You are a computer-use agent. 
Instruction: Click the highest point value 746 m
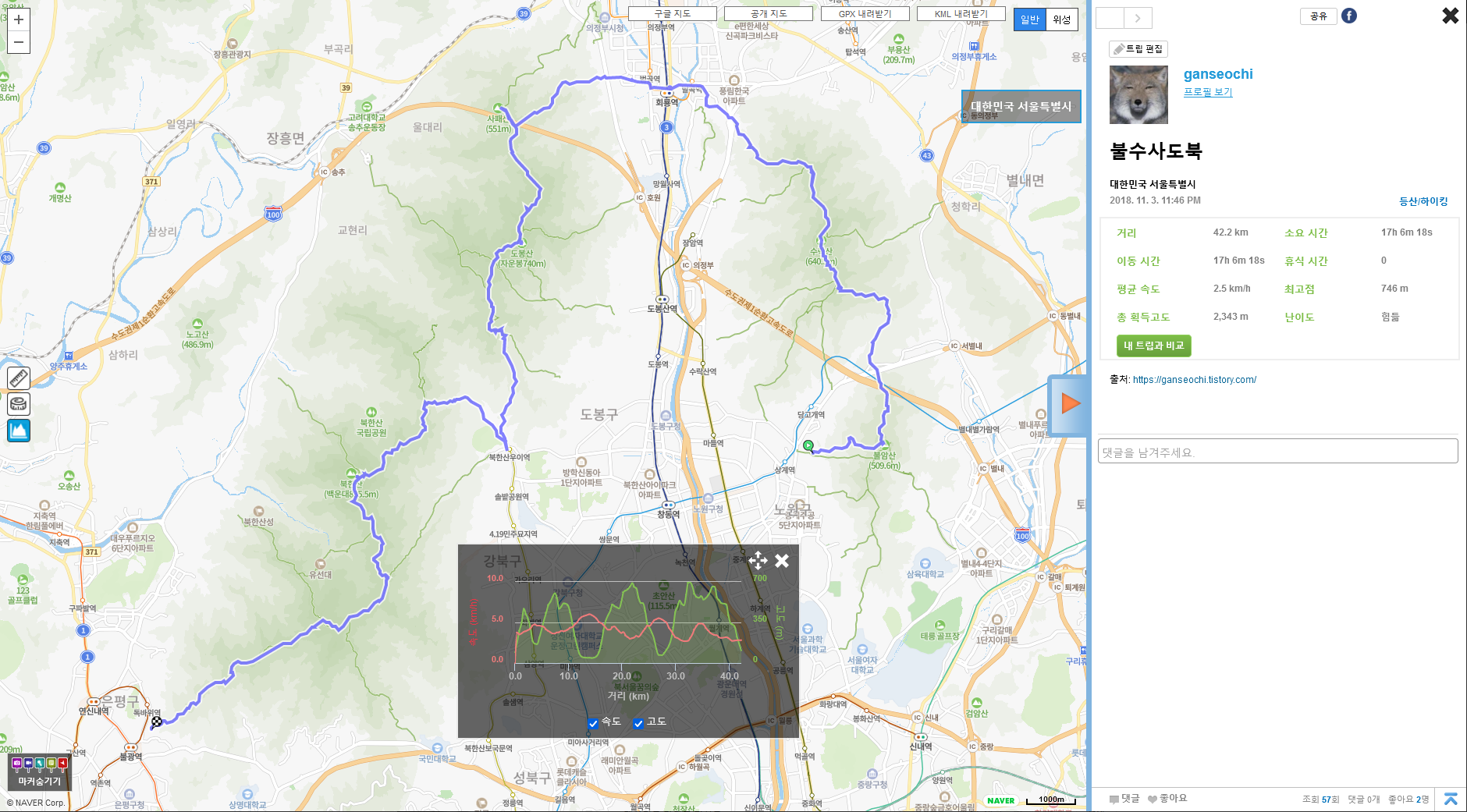tap(1394, 289)
